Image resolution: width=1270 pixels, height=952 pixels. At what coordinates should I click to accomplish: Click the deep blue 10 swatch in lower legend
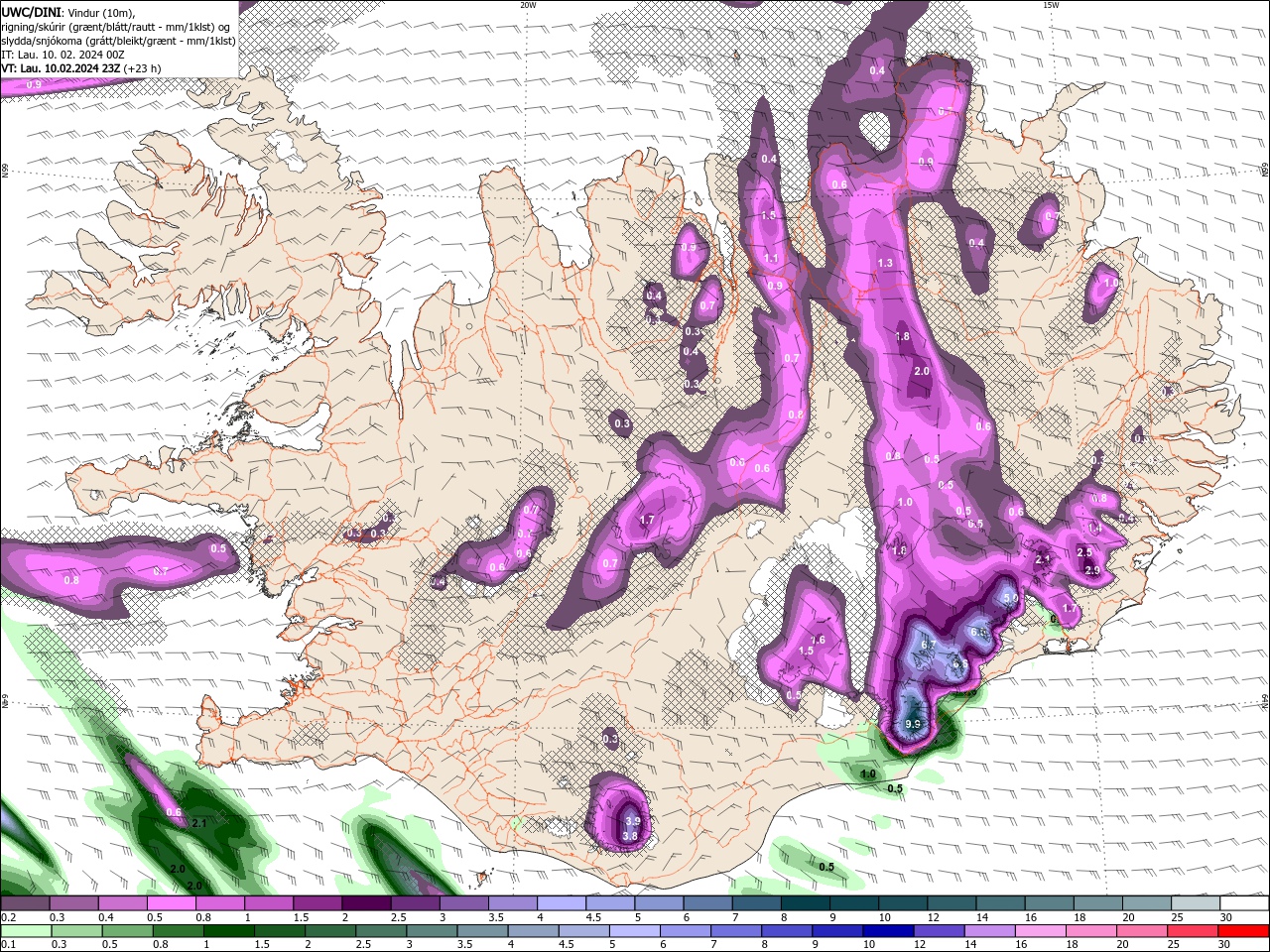click(x=887, y=931)
